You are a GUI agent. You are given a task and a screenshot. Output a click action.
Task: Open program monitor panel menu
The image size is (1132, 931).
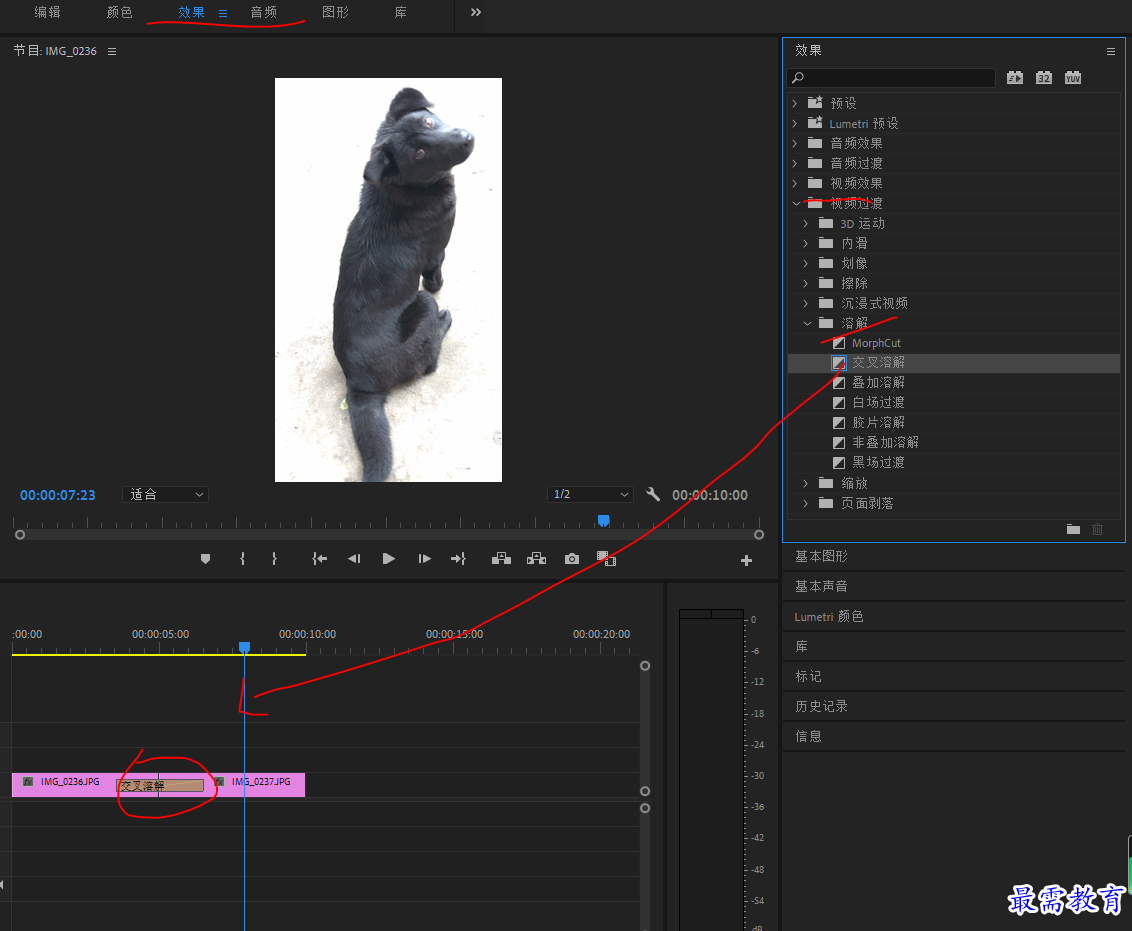point(112,51)
